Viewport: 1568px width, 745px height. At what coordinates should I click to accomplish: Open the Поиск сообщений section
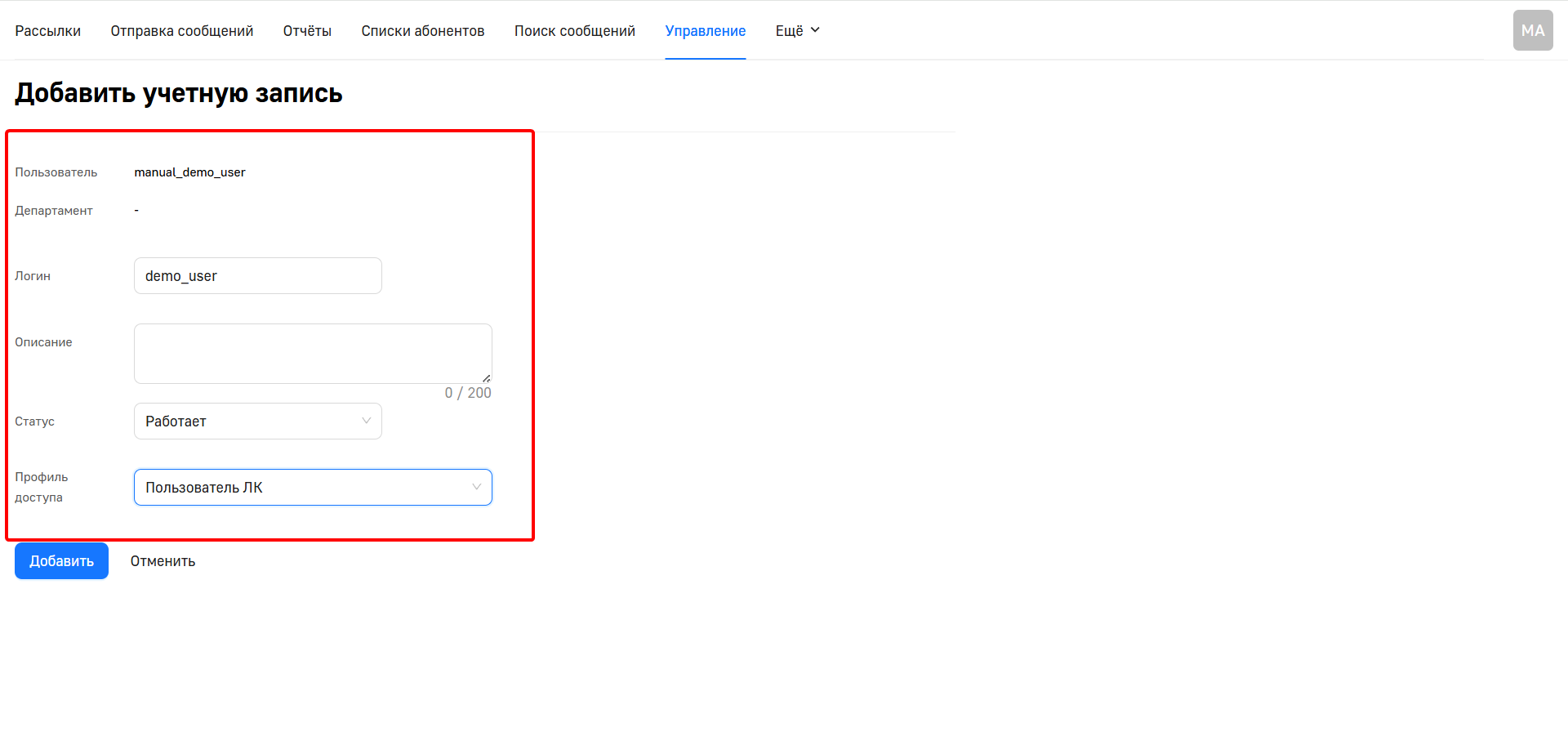click(x=574, y=30)
